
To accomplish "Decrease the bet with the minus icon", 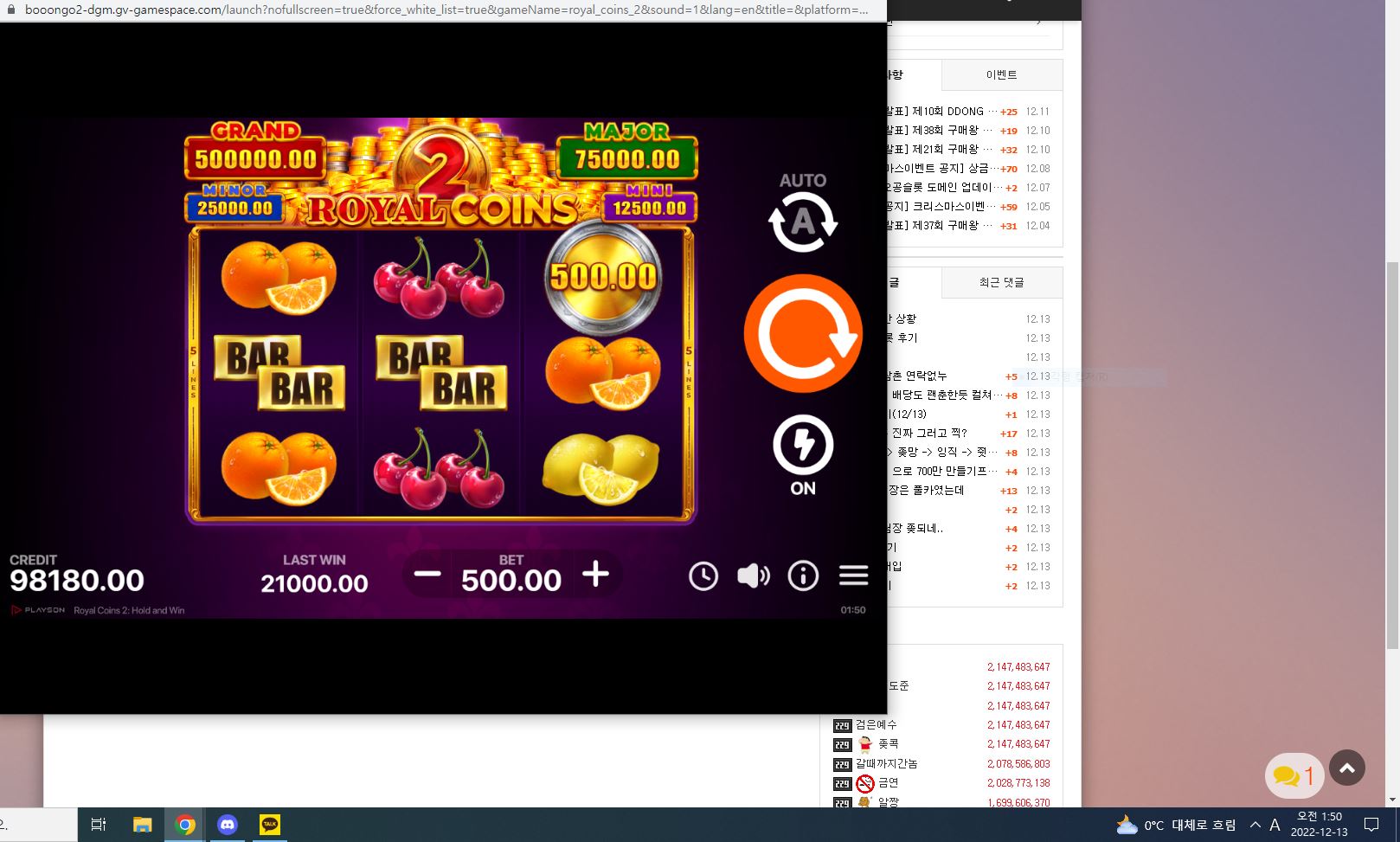I will click(x=427, y=574).
